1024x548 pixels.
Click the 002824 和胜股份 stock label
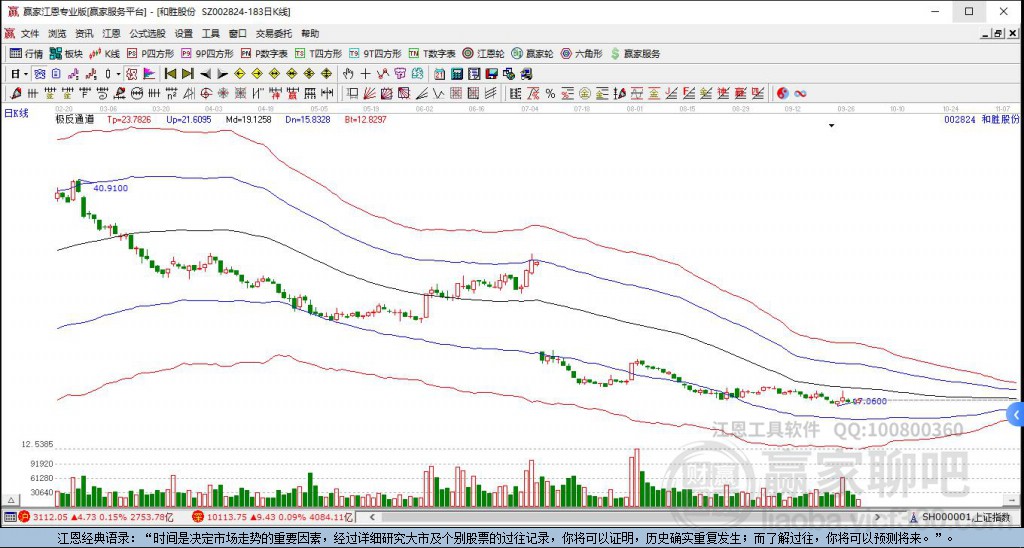click(x=982, y=120)
